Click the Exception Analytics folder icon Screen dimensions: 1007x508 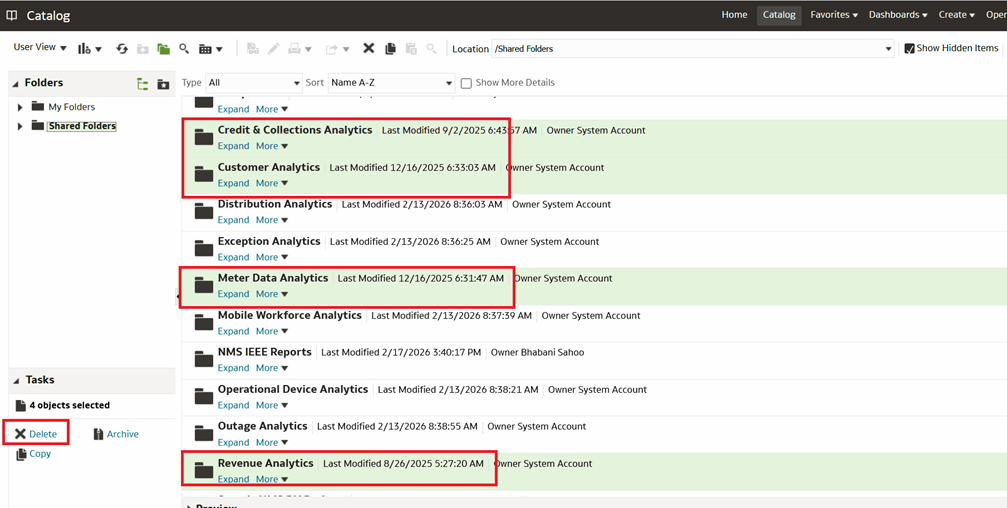coord(204,249)
